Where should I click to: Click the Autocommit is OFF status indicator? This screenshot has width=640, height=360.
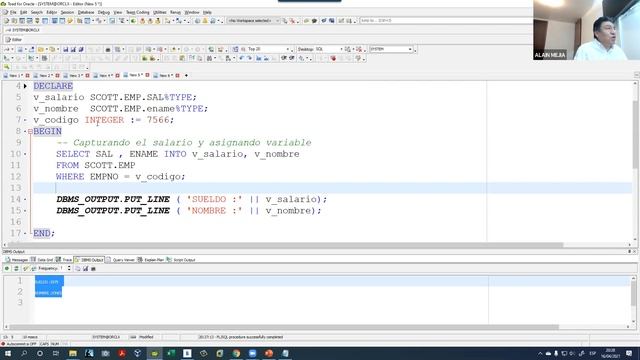pyautogui.click(x=19, y=344)
